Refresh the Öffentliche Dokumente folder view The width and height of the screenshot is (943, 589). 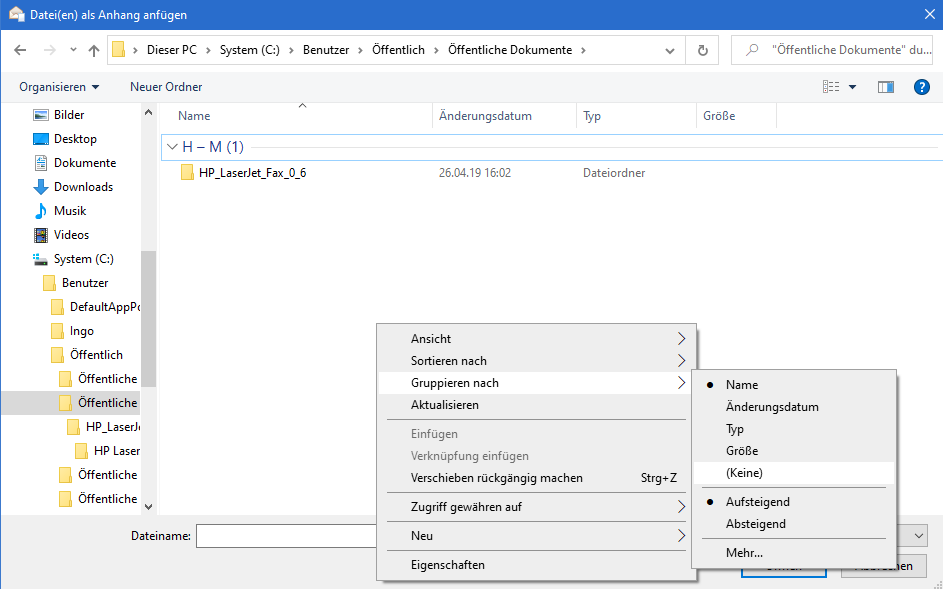tap(703, 50)
